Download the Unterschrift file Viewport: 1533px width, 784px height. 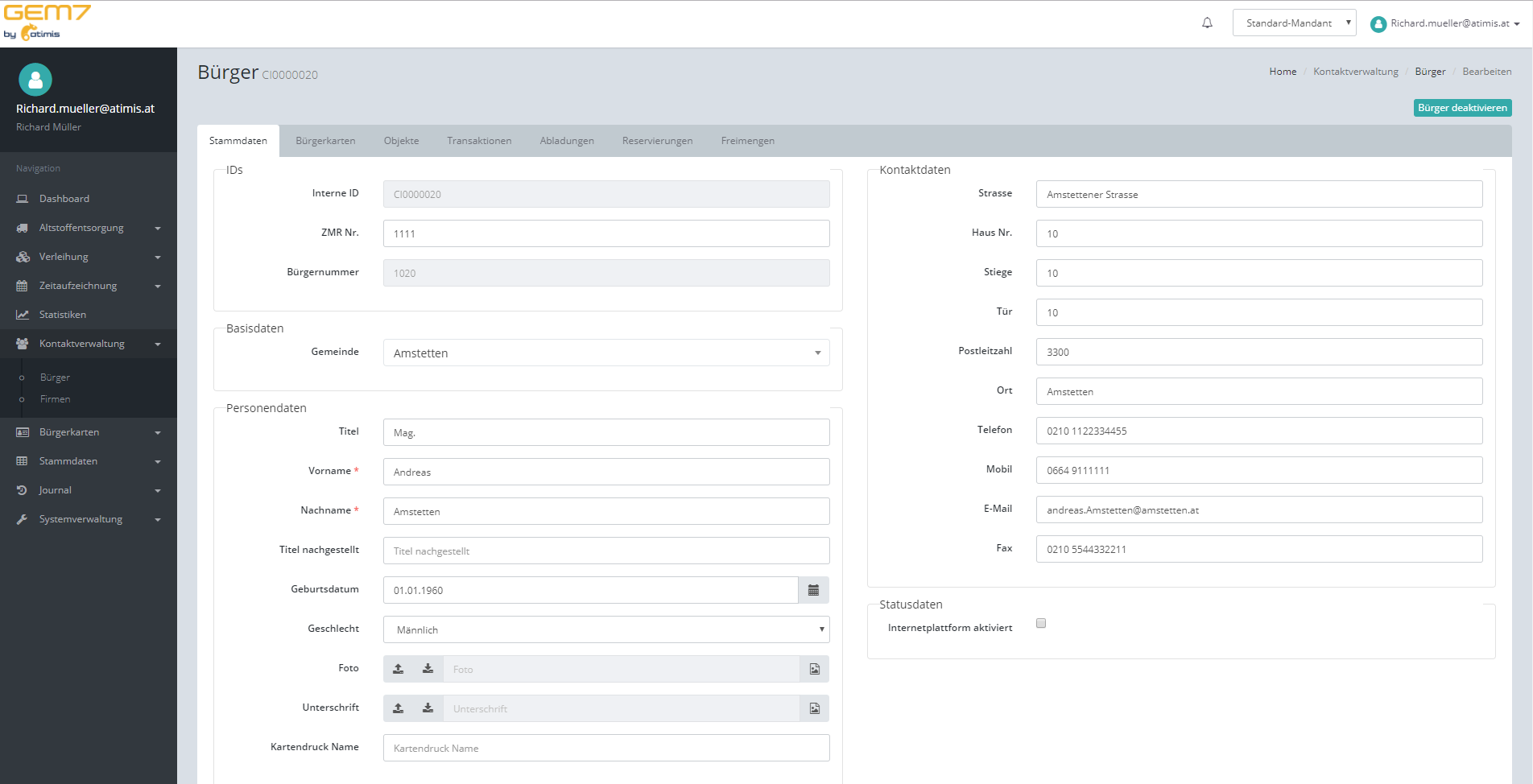pyautogui.click(x=428, y=708)
